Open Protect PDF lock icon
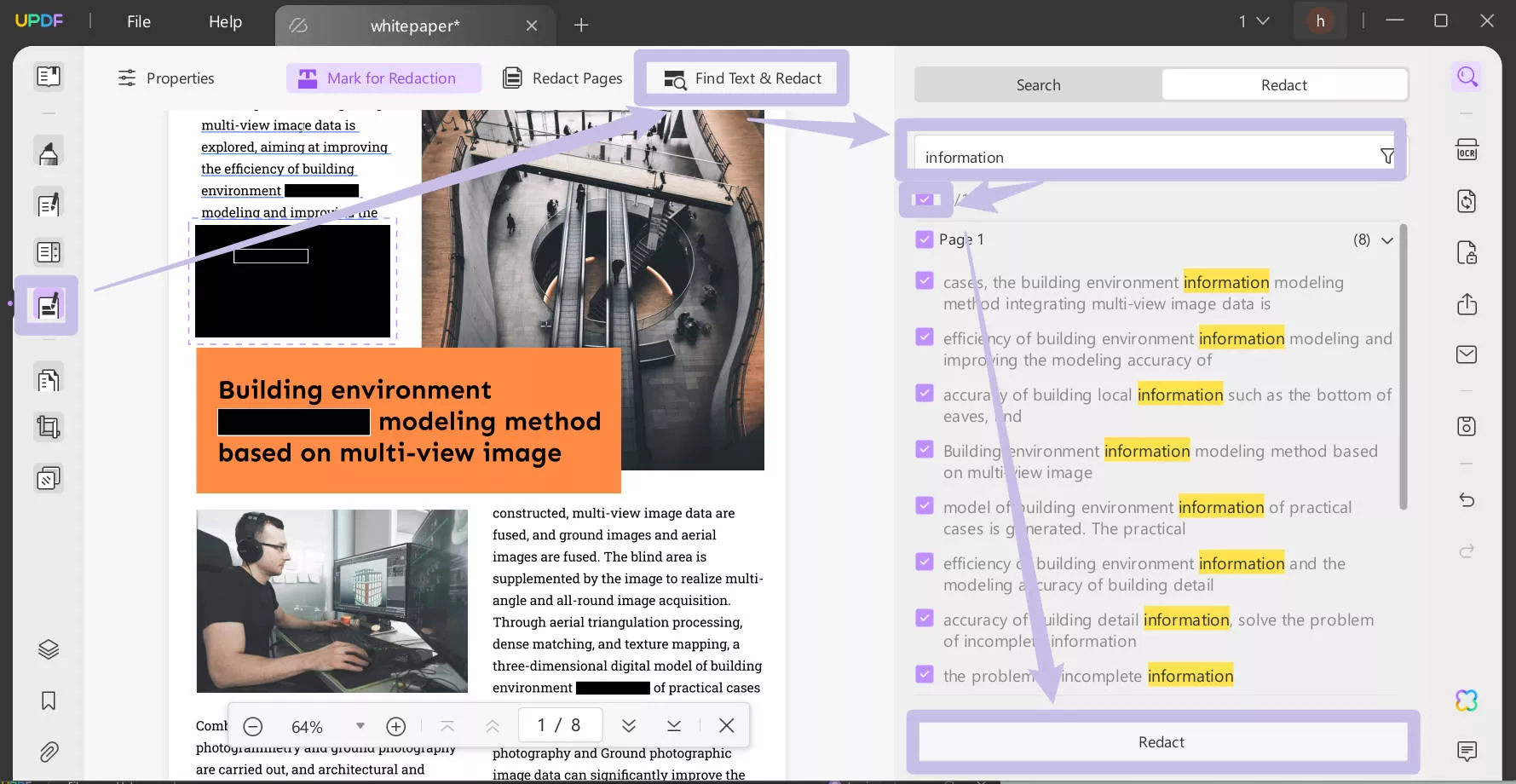This screenshot has height=784, width=1516. [x=1467, y=253]
